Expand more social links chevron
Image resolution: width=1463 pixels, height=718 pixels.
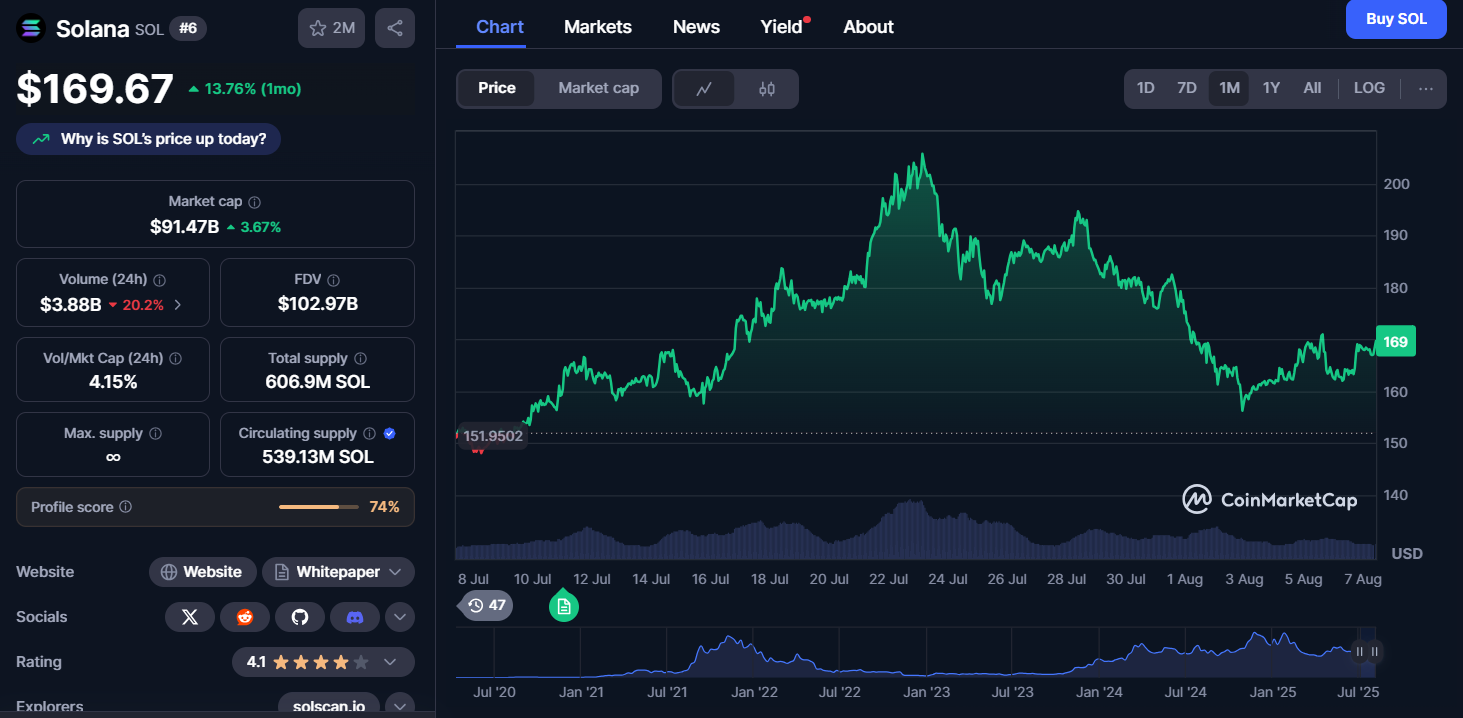(399, 617)
